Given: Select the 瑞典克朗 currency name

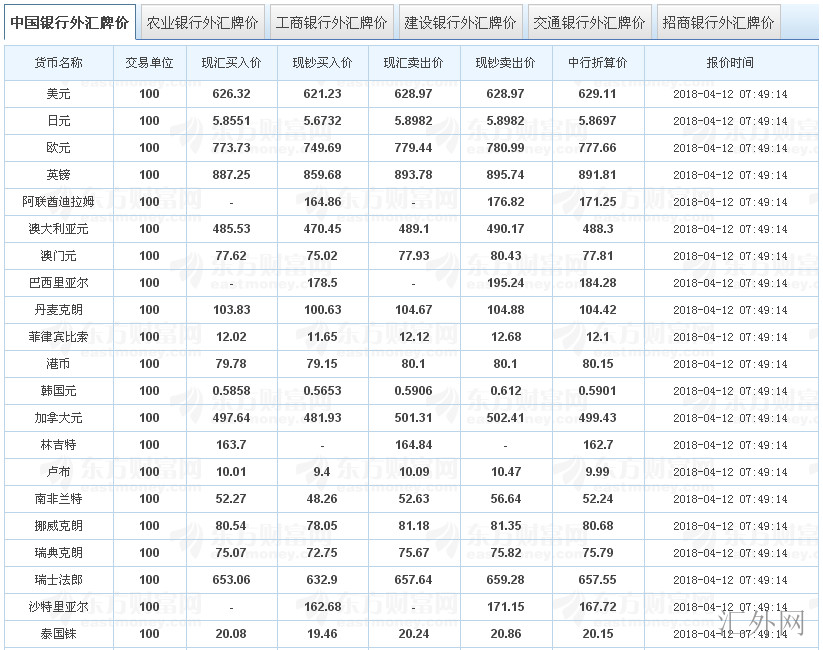Looking at the screenshot, I should point(58,553).
